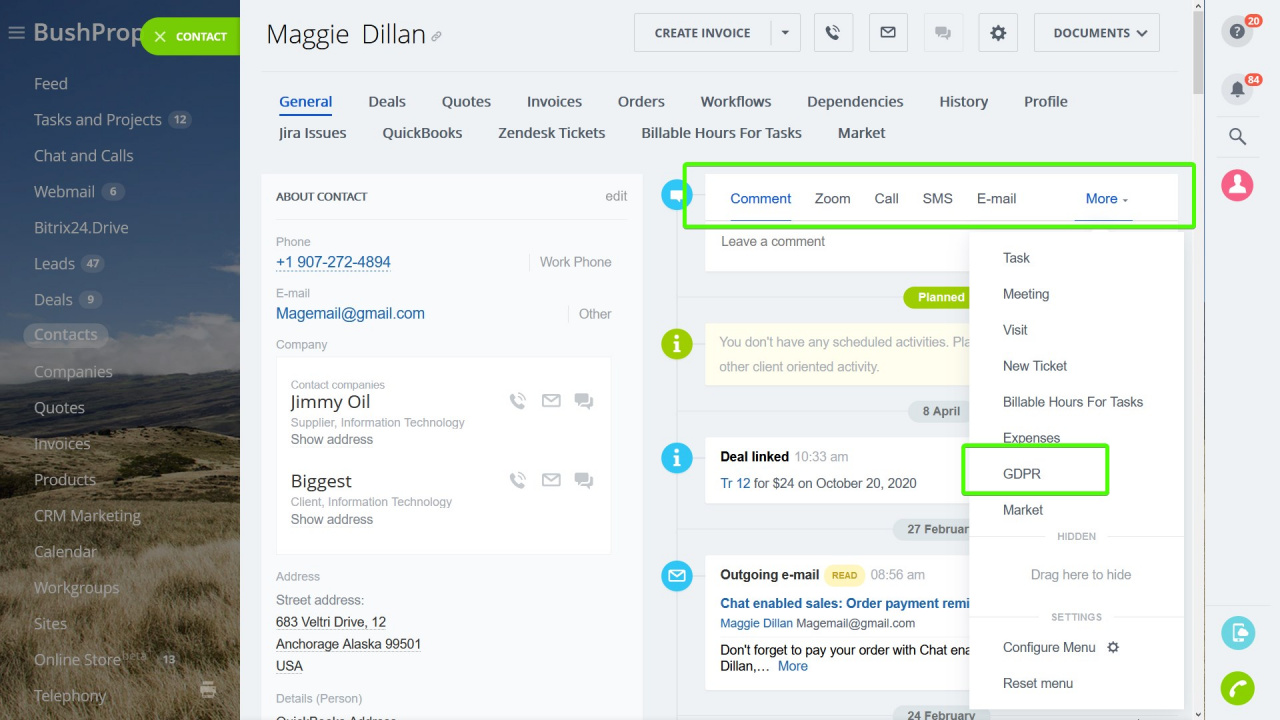Call Jimmy Oil via phone icon

click(517, 401)
